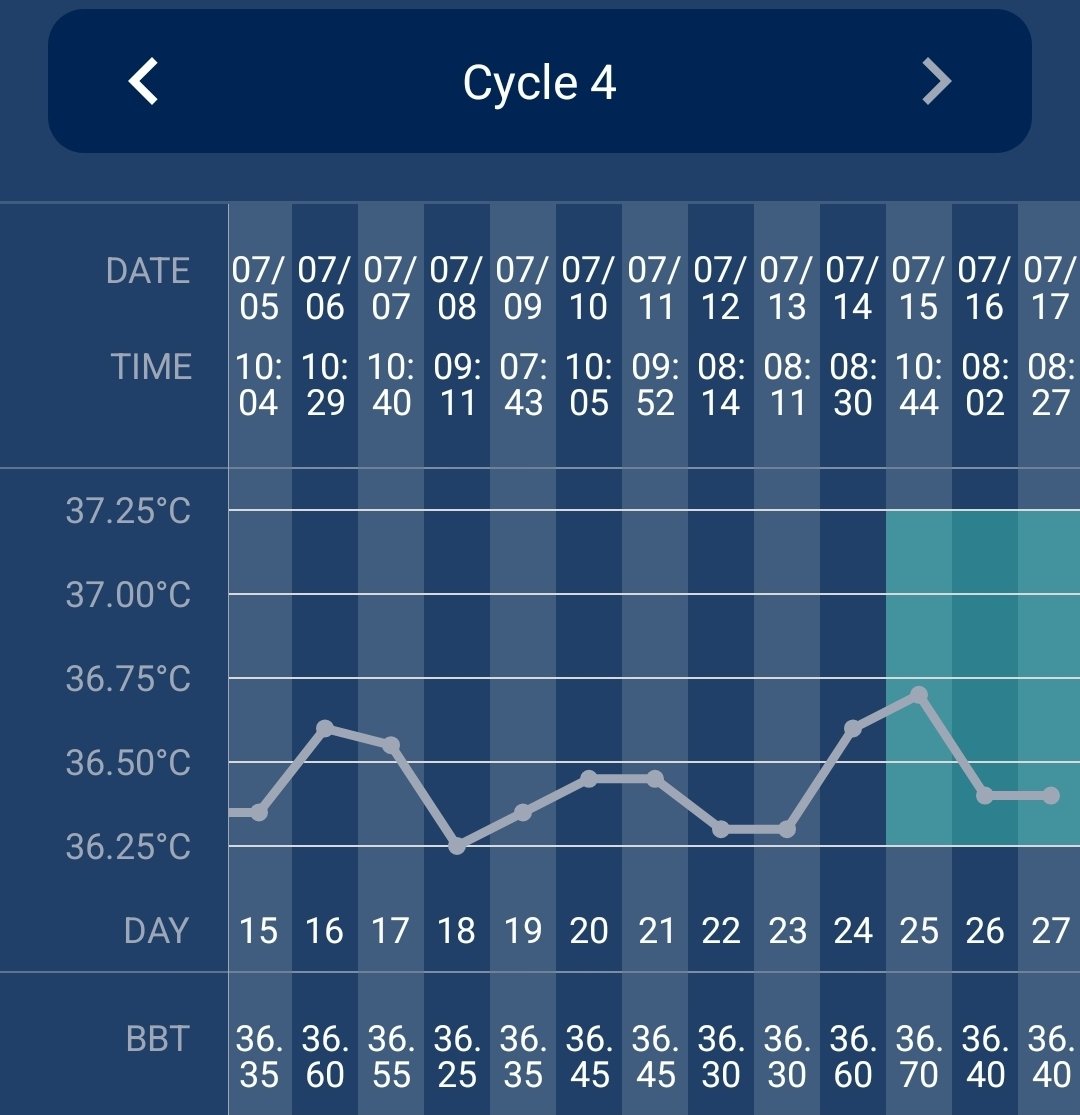Select the 07/12 date column header
The width and height of the screenshot is (1080, 1115).
[720, 288]
